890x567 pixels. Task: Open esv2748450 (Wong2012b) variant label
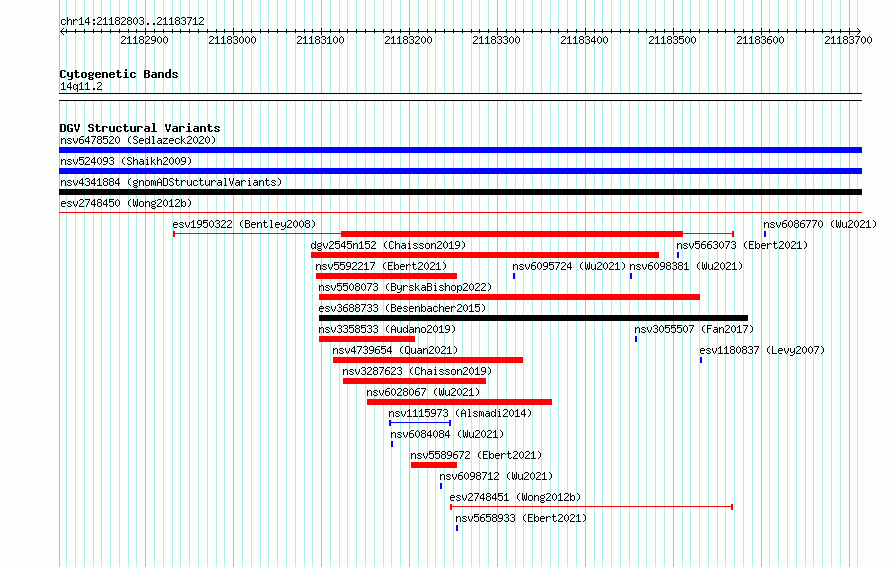click(126, 203)
